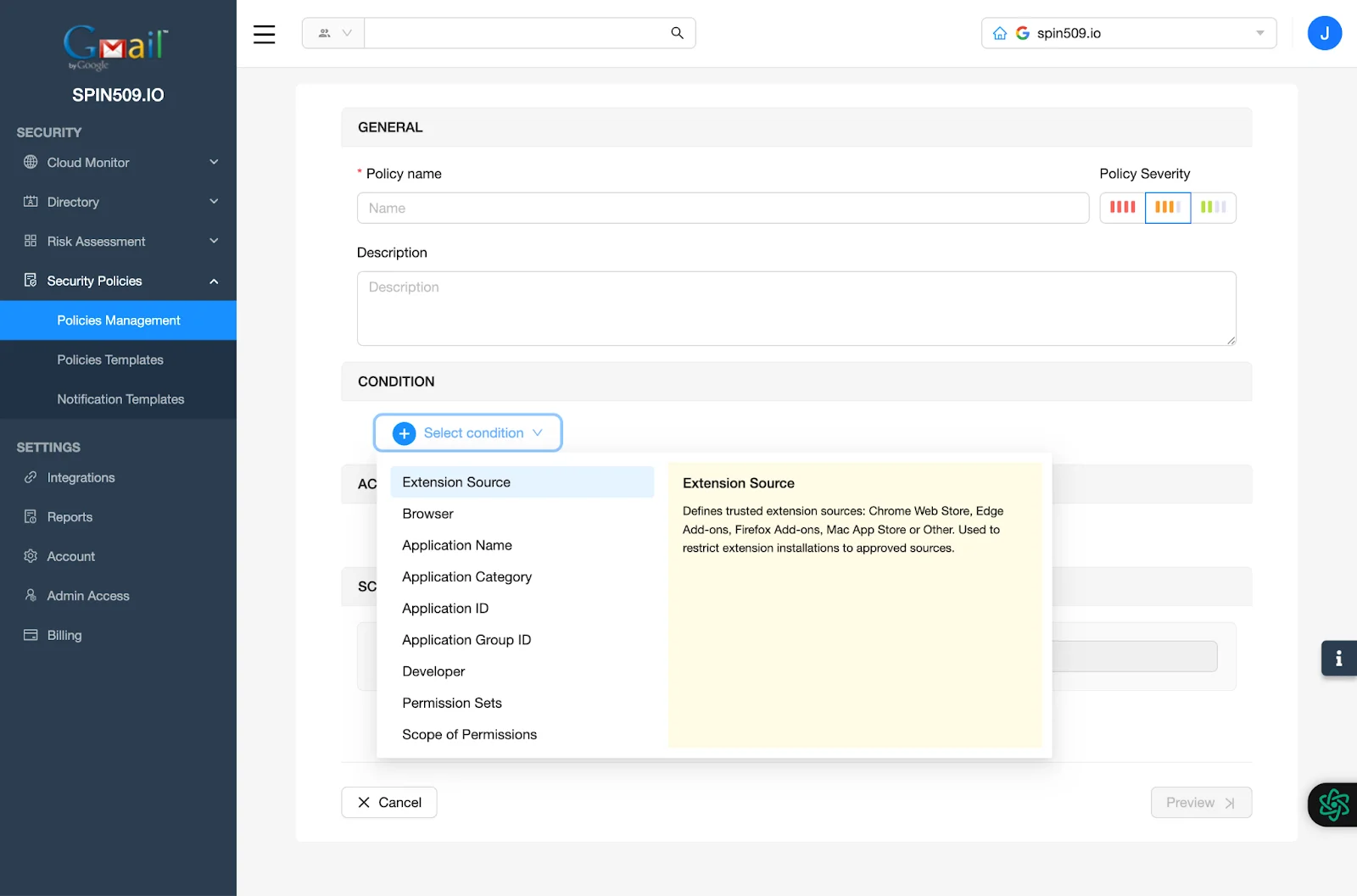
Task: Open the hamburger navigation menu
Action: tap(264, 34)
